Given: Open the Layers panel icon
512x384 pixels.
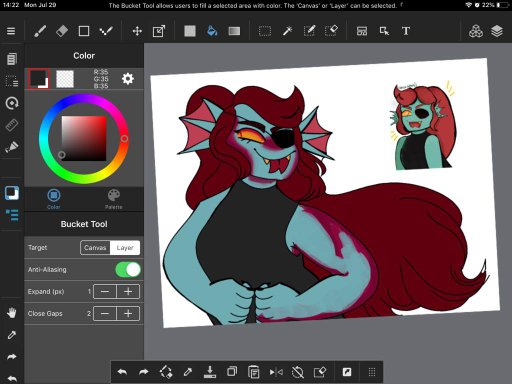Looking at the screenshot, I should pyautogui.click(x=497, y=31).
